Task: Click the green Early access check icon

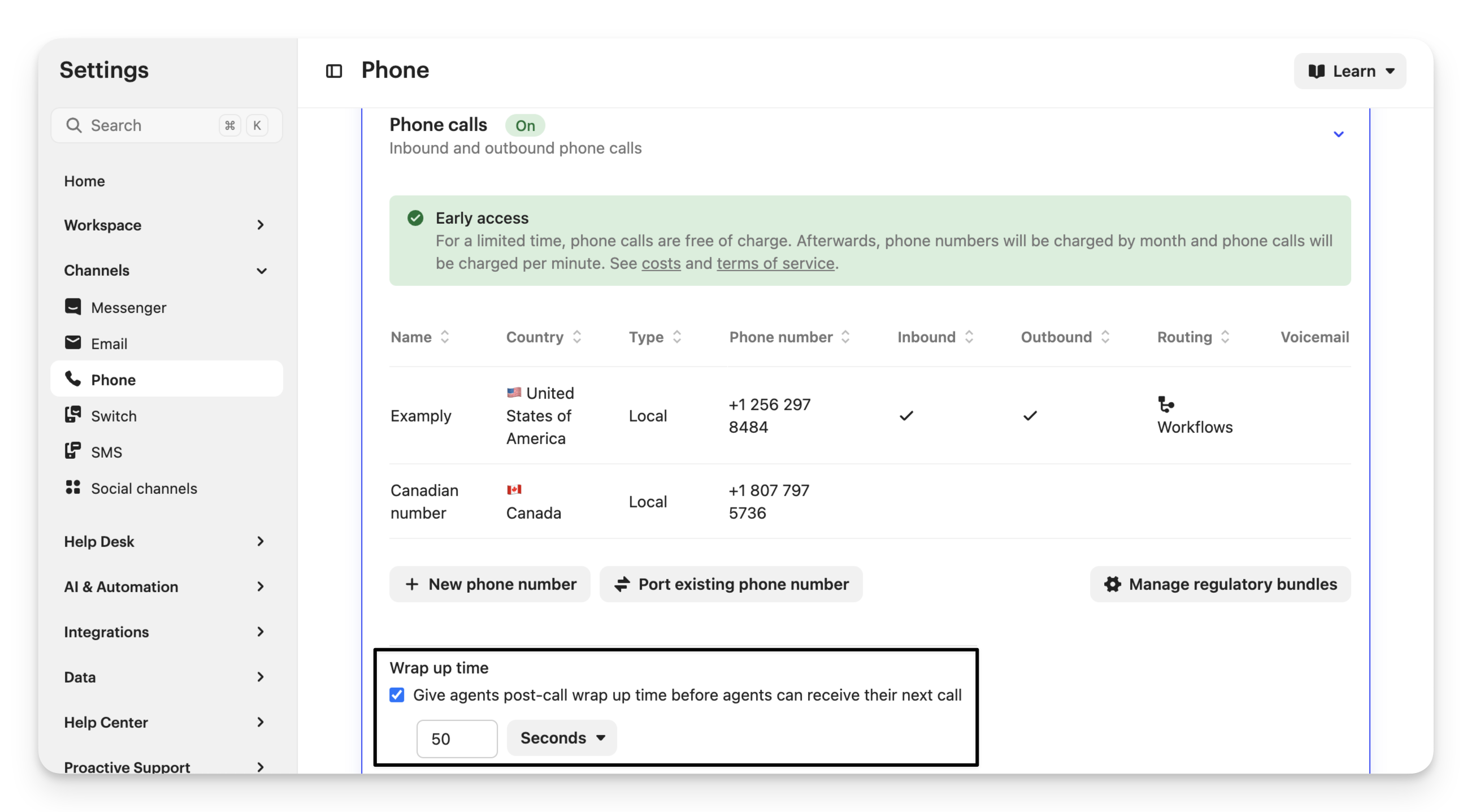Action: click(x=415, y=218)
